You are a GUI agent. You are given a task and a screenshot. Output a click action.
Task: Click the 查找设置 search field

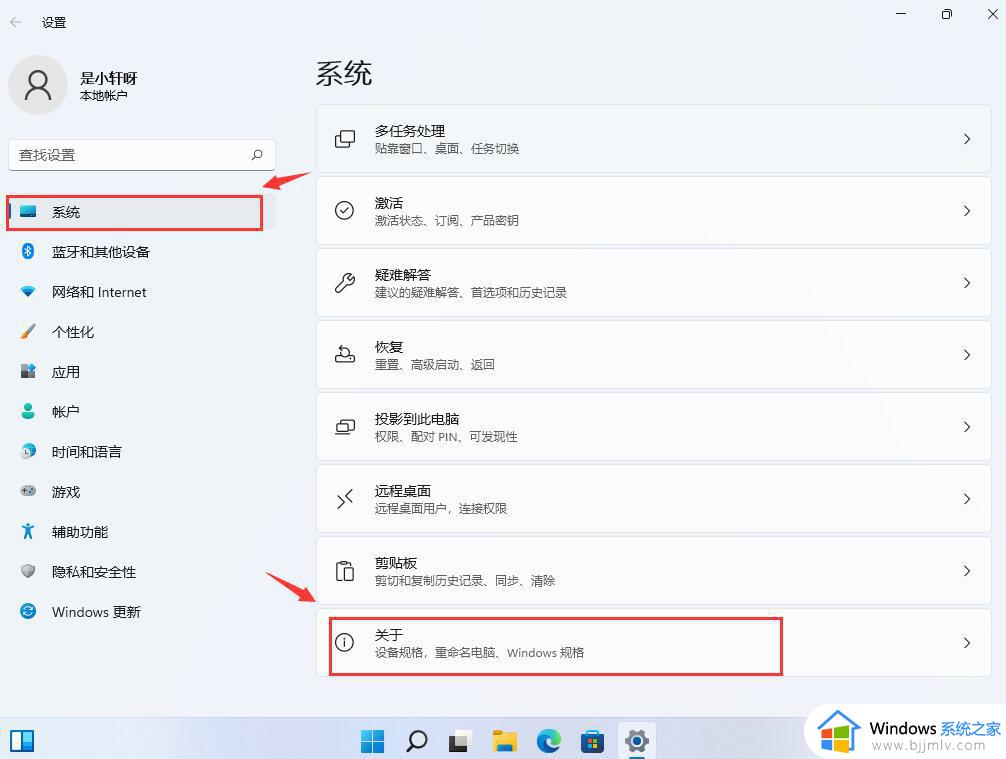[x=142, y=155]
